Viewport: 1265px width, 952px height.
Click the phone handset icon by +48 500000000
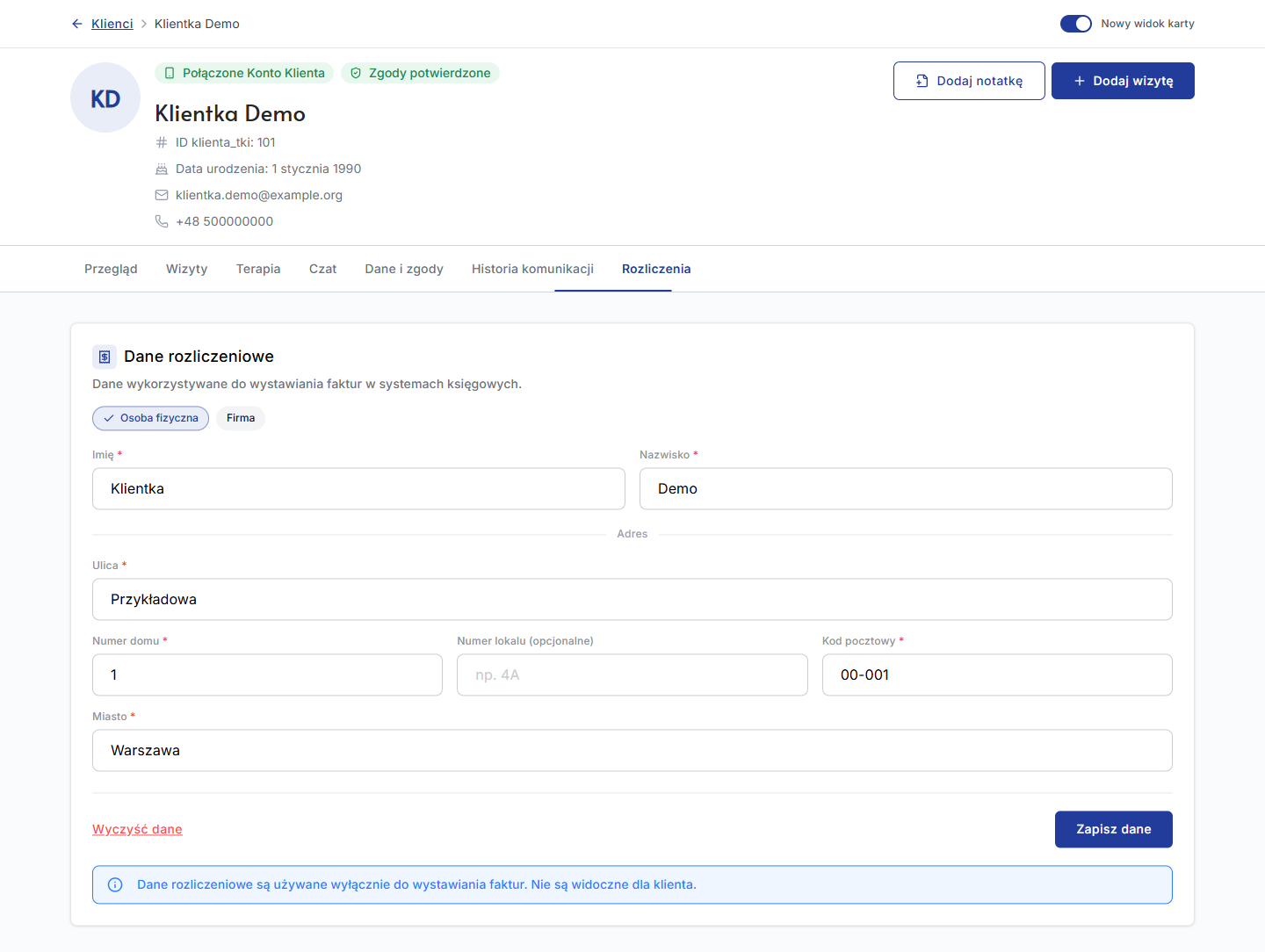(162, 221)
